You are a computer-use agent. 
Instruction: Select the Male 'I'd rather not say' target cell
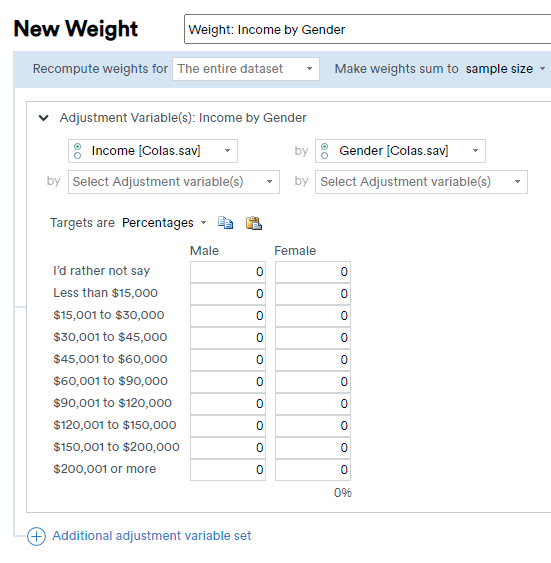[228, 272]
